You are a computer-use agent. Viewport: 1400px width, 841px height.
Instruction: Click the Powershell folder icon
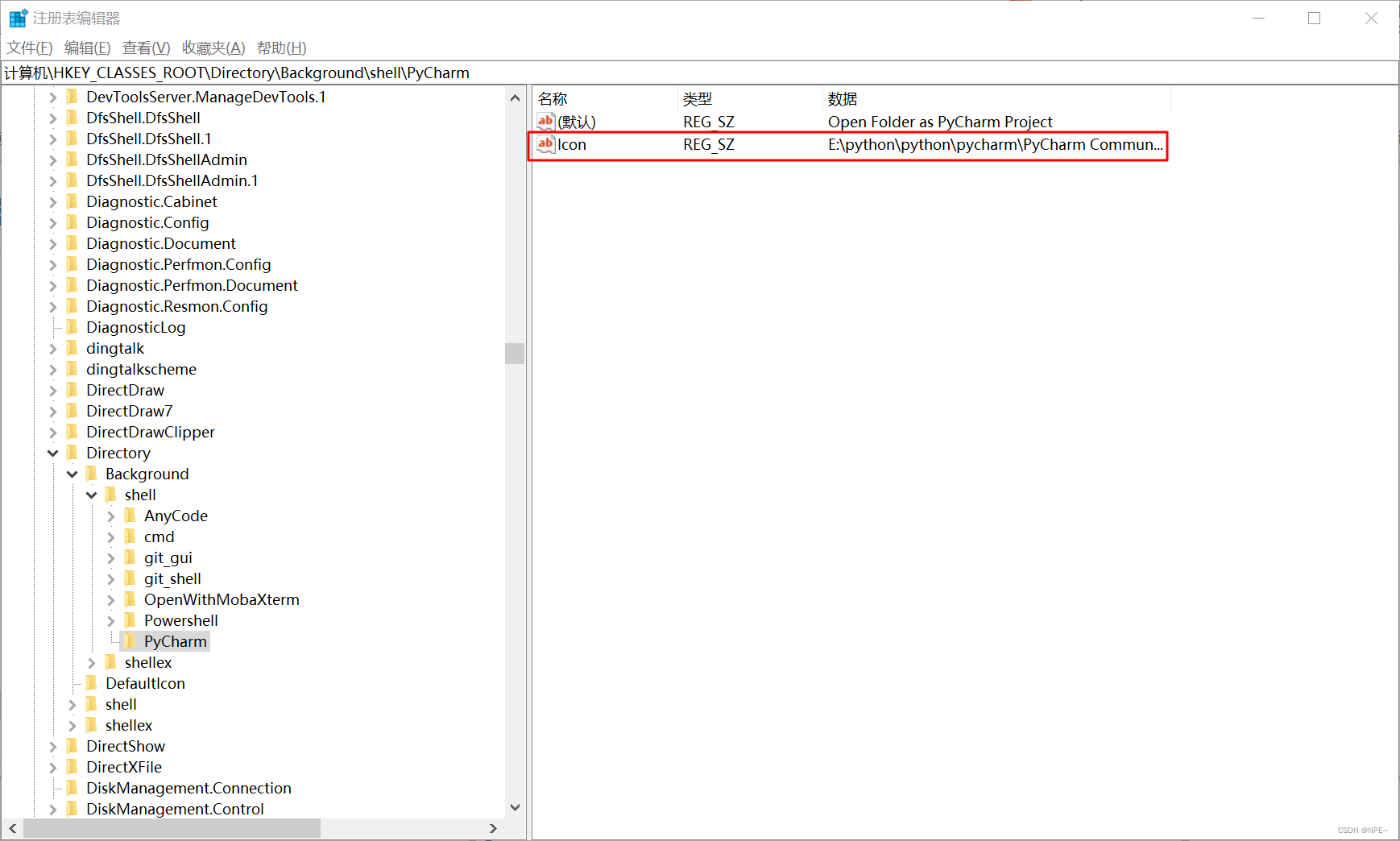[x=130, y=620]
